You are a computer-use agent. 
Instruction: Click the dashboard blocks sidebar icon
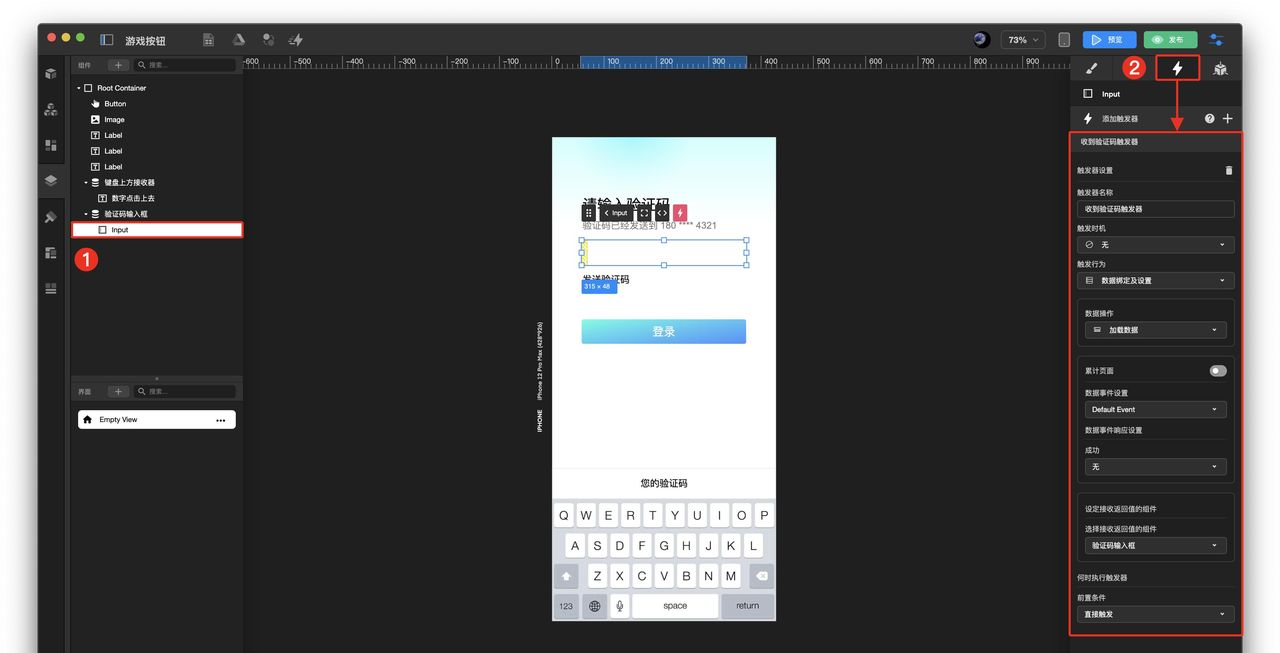coord(51,145)
